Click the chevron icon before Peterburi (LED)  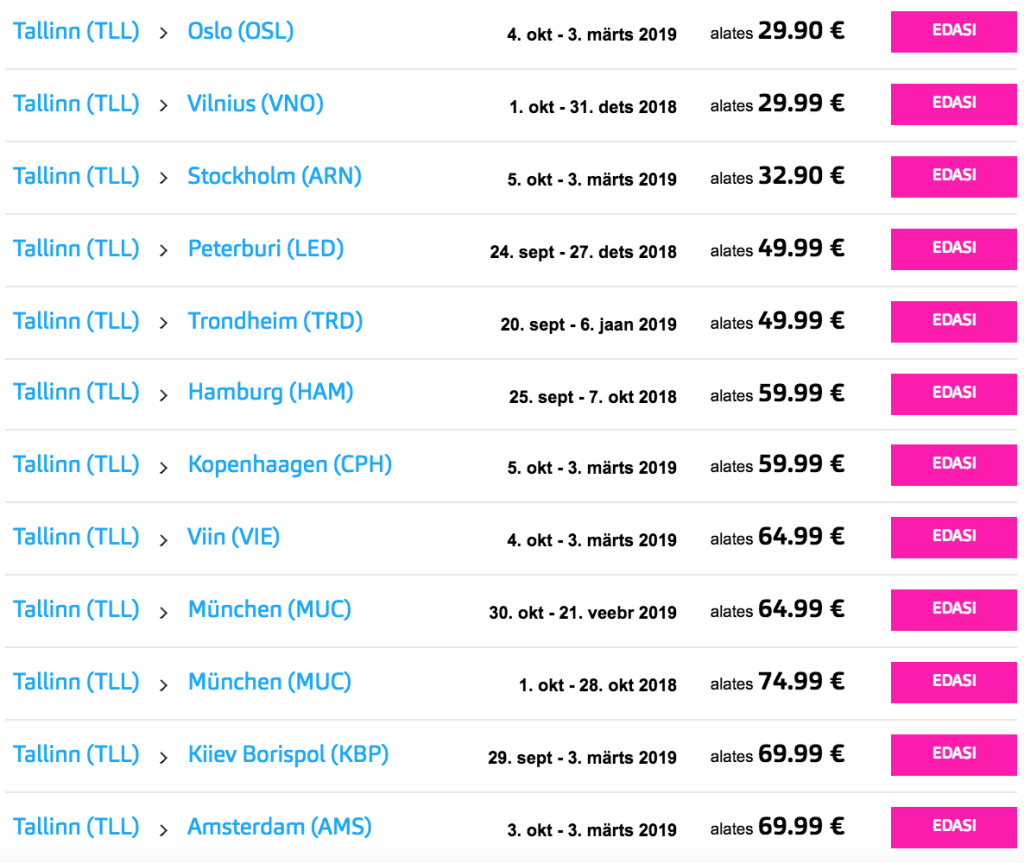164,250
